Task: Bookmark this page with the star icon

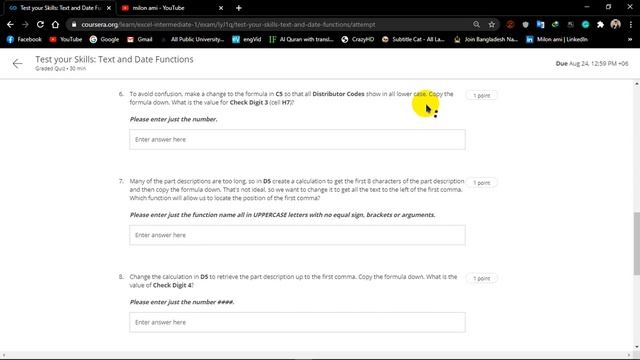Action: click(491, 24)
